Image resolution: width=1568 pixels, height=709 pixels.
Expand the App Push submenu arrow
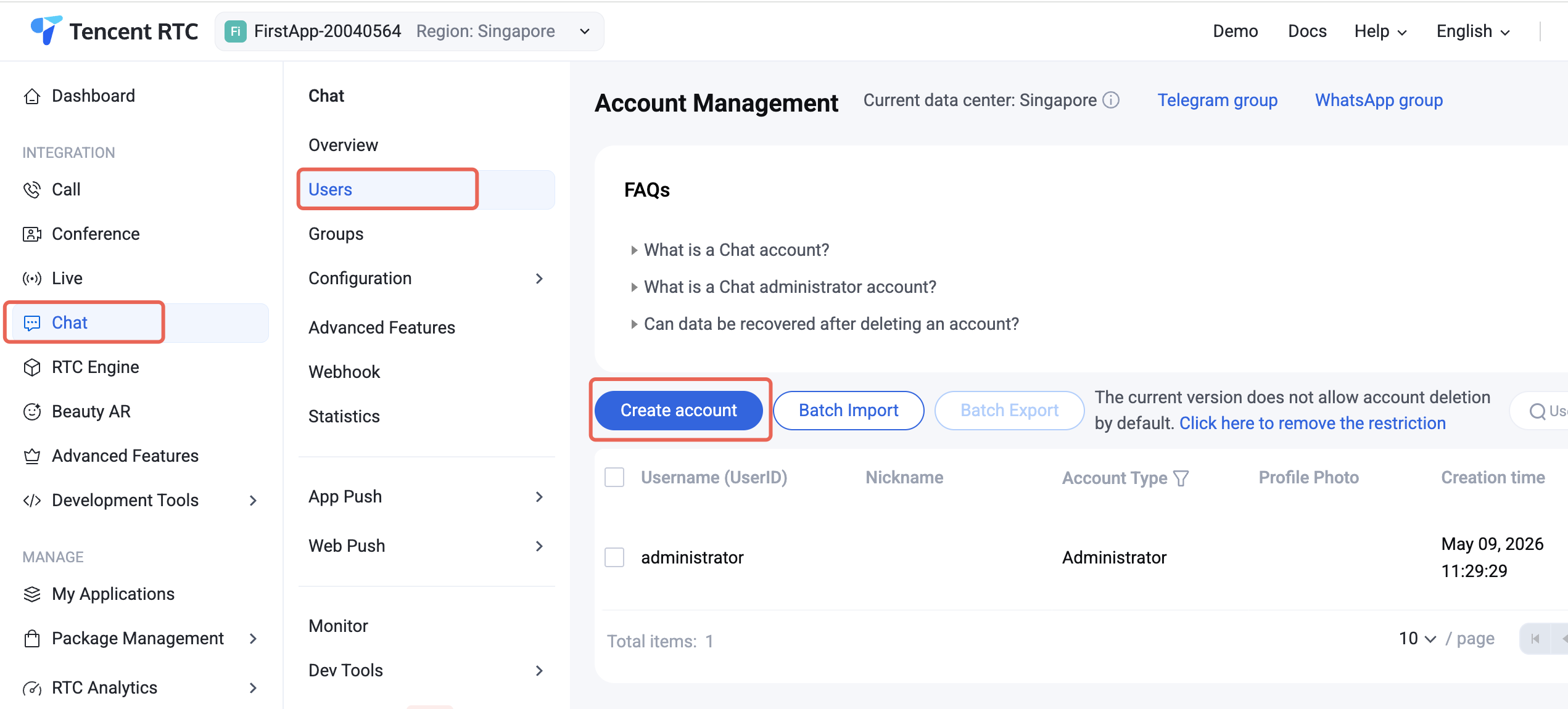pyautogui.click(x=539, y=497)
